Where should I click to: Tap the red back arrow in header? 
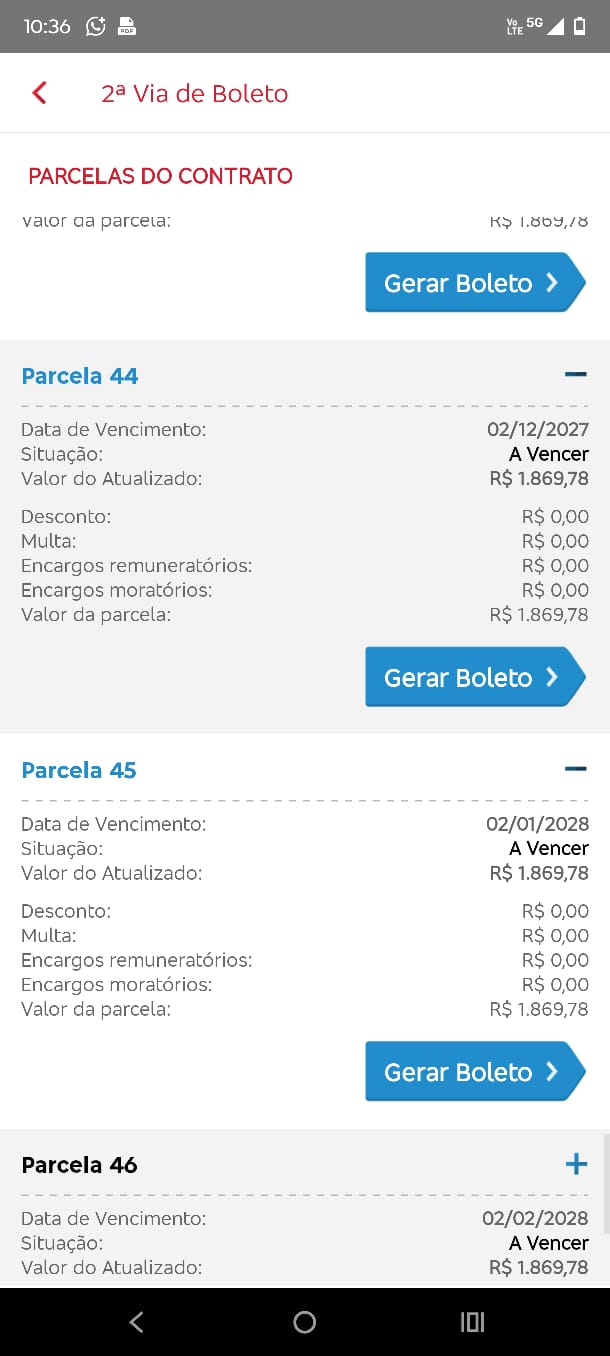40,93
